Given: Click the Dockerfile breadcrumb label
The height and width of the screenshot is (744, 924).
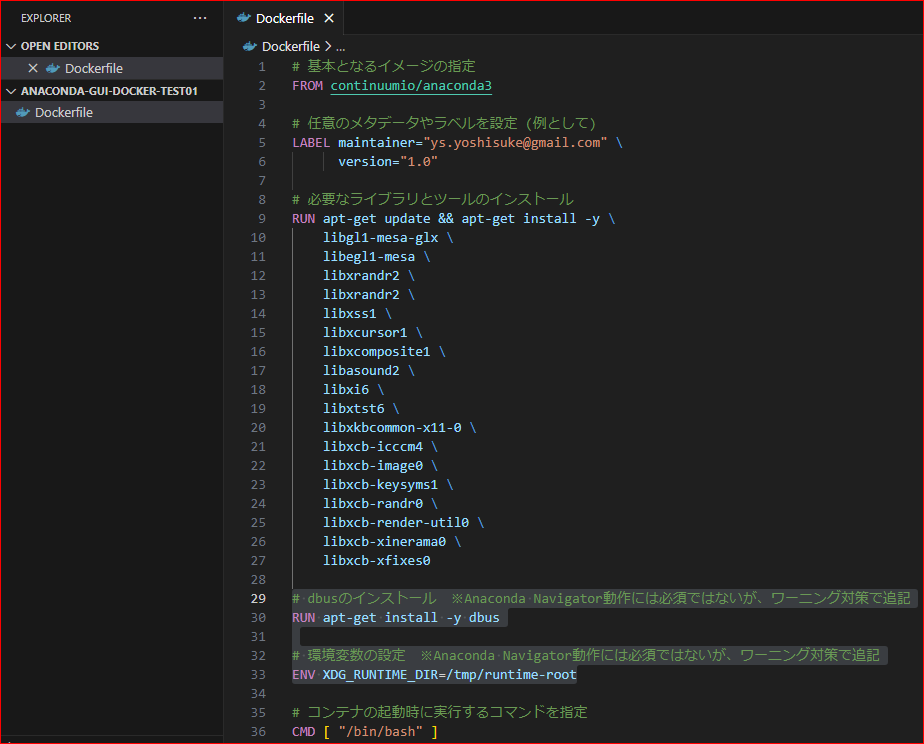Looking at the screenshot, I should click(290, 46).
